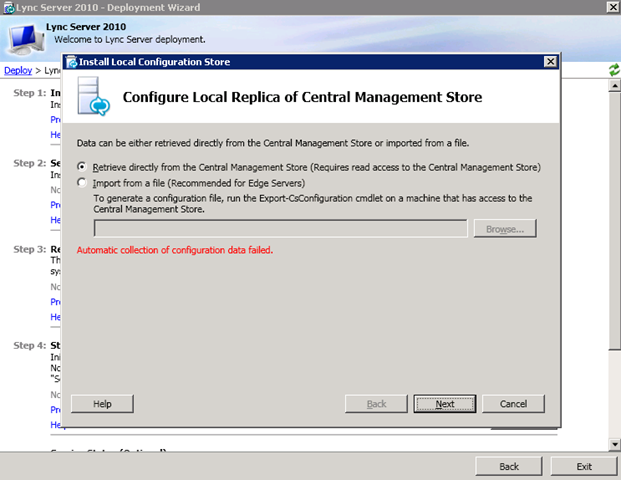Click the green refresh icon in Deployment Wizard

click(x=614, y=70)
